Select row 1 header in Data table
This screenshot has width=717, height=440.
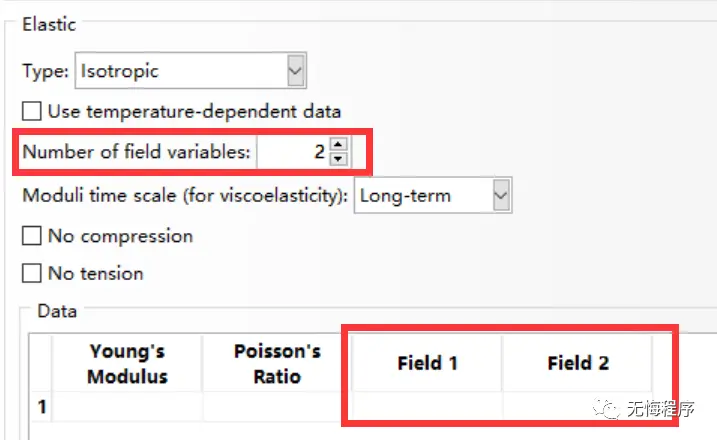tap(42, 407)
